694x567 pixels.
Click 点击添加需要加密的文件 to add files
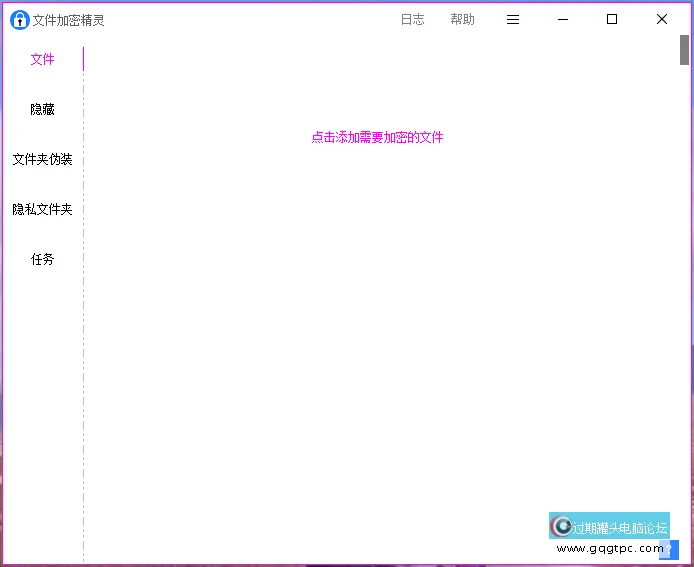377,138
